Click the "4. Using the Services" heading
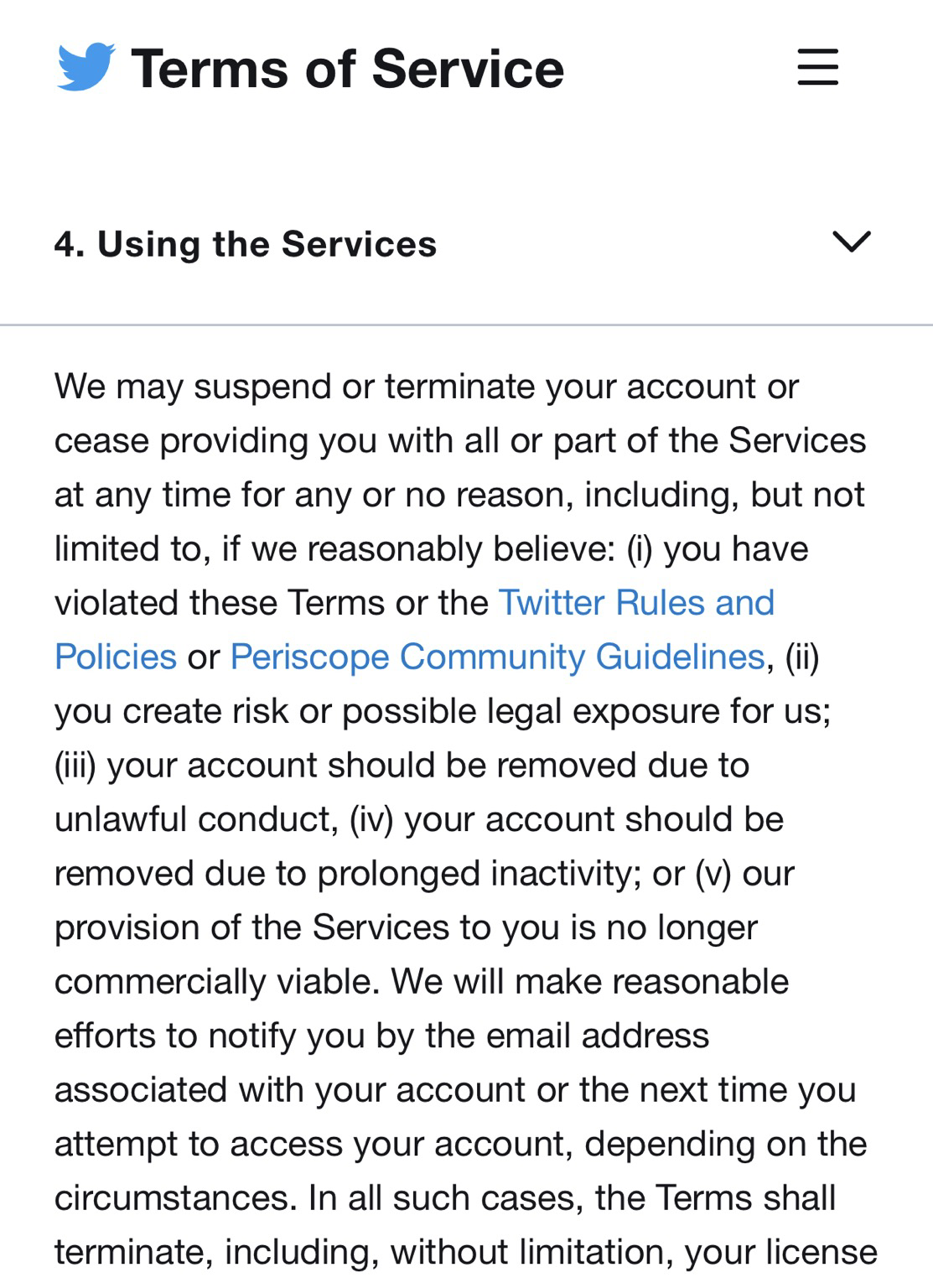This screenshot has width=933, height=1288. [246, 245]
